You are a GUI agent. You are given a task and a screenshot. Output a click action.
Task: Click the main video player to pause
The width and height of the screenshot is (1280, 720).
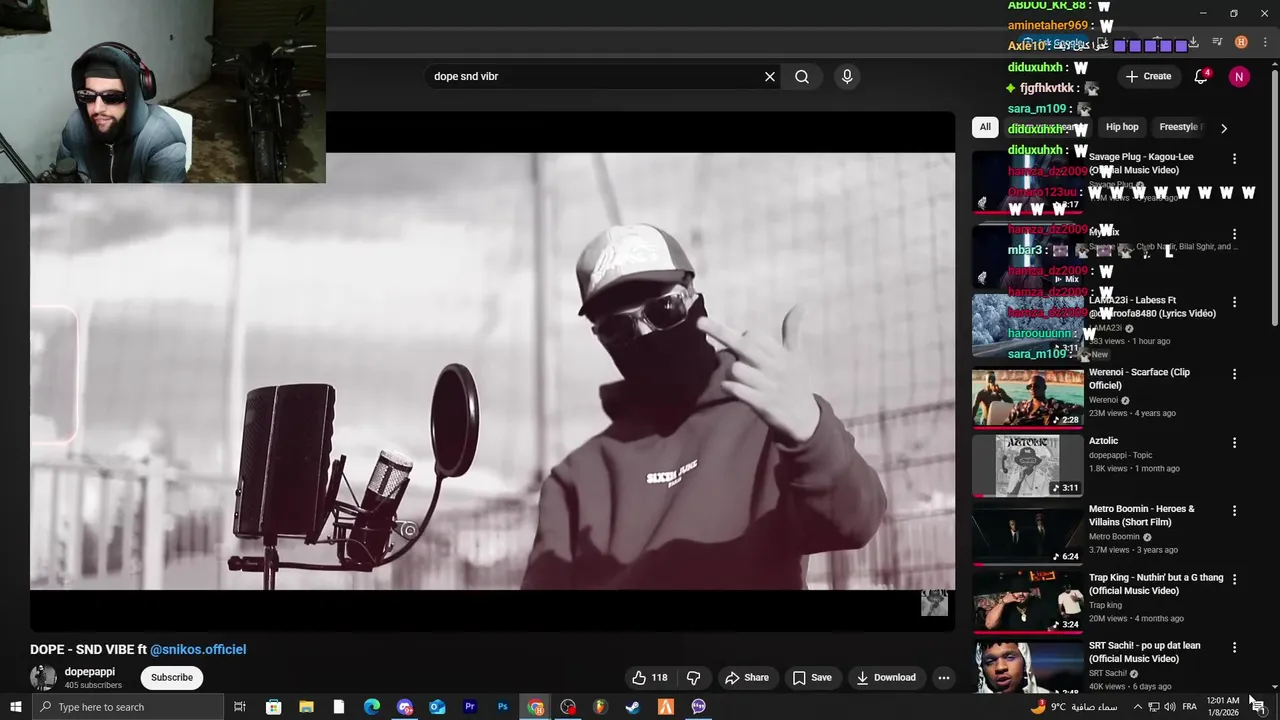point(492,371)
